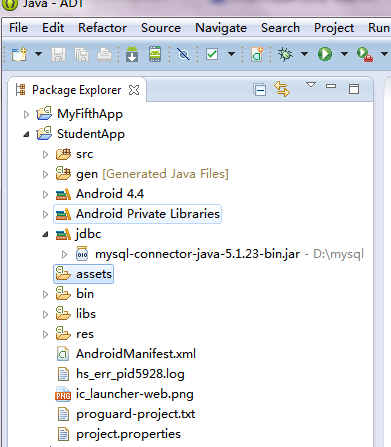Click Collapse All in Package Explorer
This screenshot has width=391, height=447.
pyautogui.click(x=259, y=90)
